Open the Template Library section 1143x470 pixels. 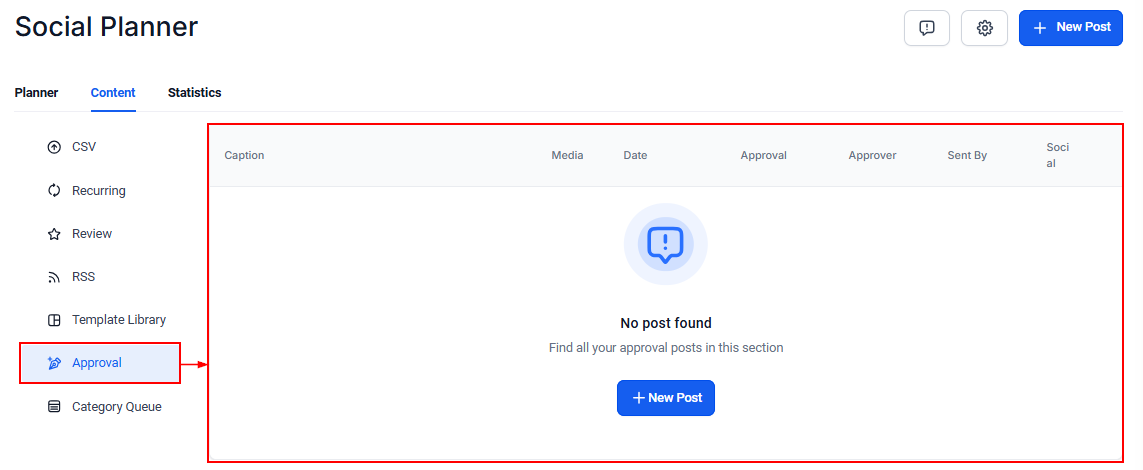[119, 320]
